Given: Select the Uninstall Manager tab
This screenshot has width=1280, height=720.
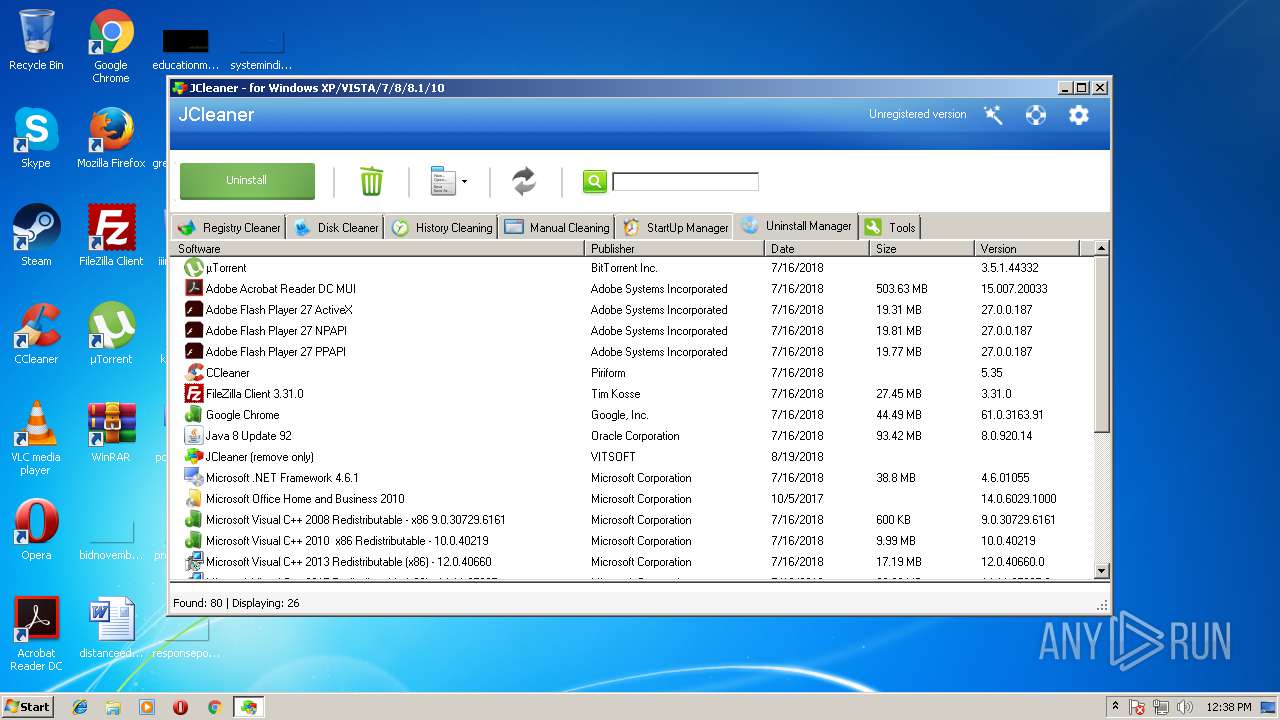Looking at the screenshot, I should (x=796, y=226).
